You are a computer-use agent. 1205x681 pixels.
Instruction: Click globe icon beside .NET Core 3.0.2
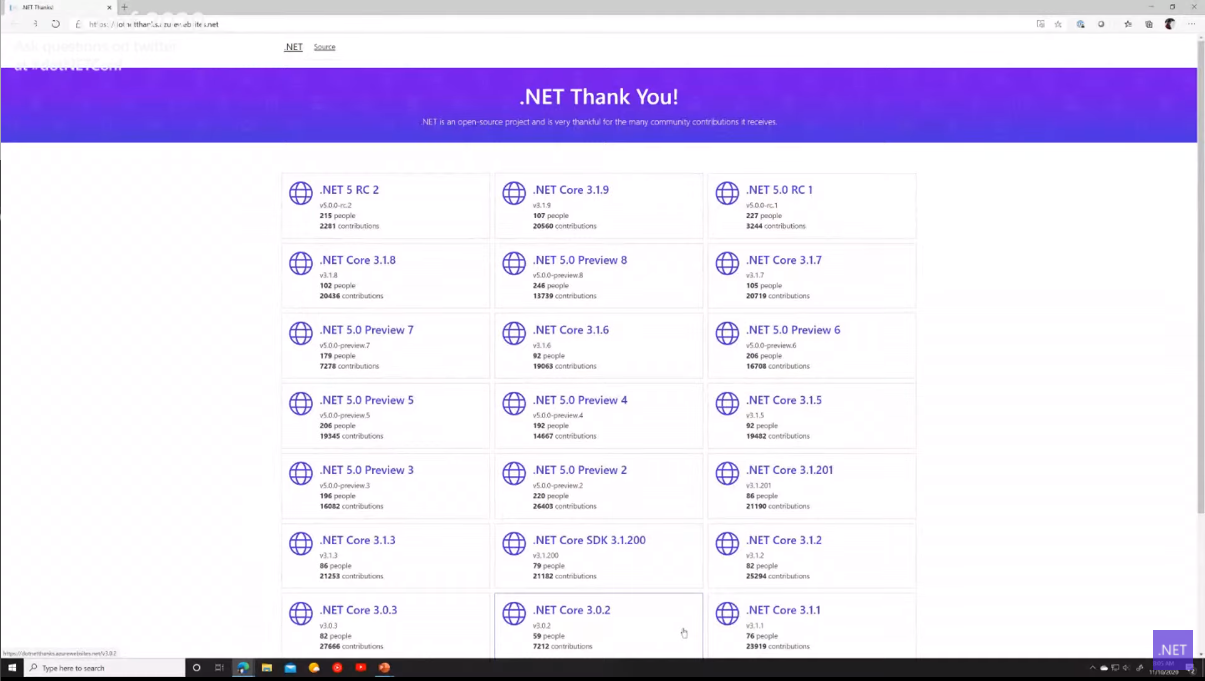pos(514,613)
